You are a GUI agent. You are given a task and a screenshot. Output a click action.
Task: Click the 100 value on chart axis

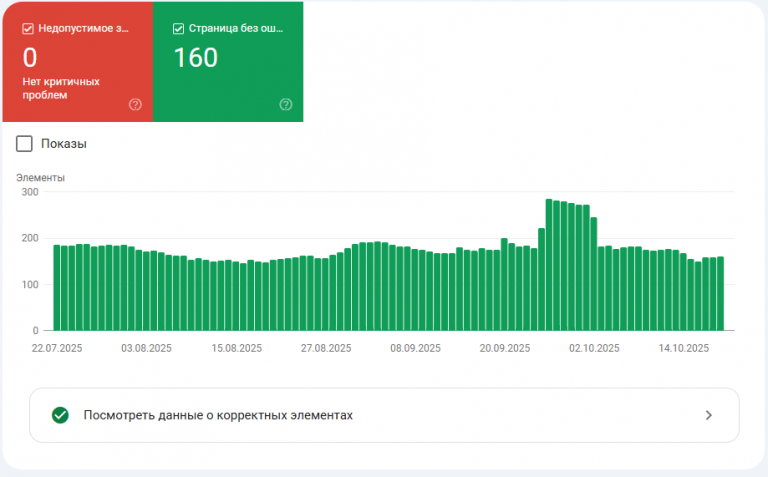pyautogui.click(x=30, y=285)
